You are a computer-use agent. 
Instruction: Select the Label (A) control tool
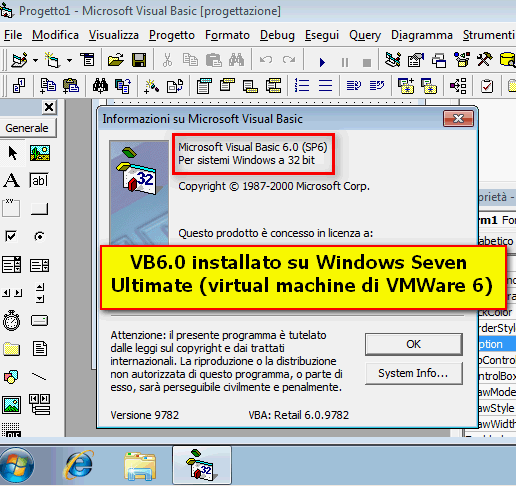(x=12, y=181)
